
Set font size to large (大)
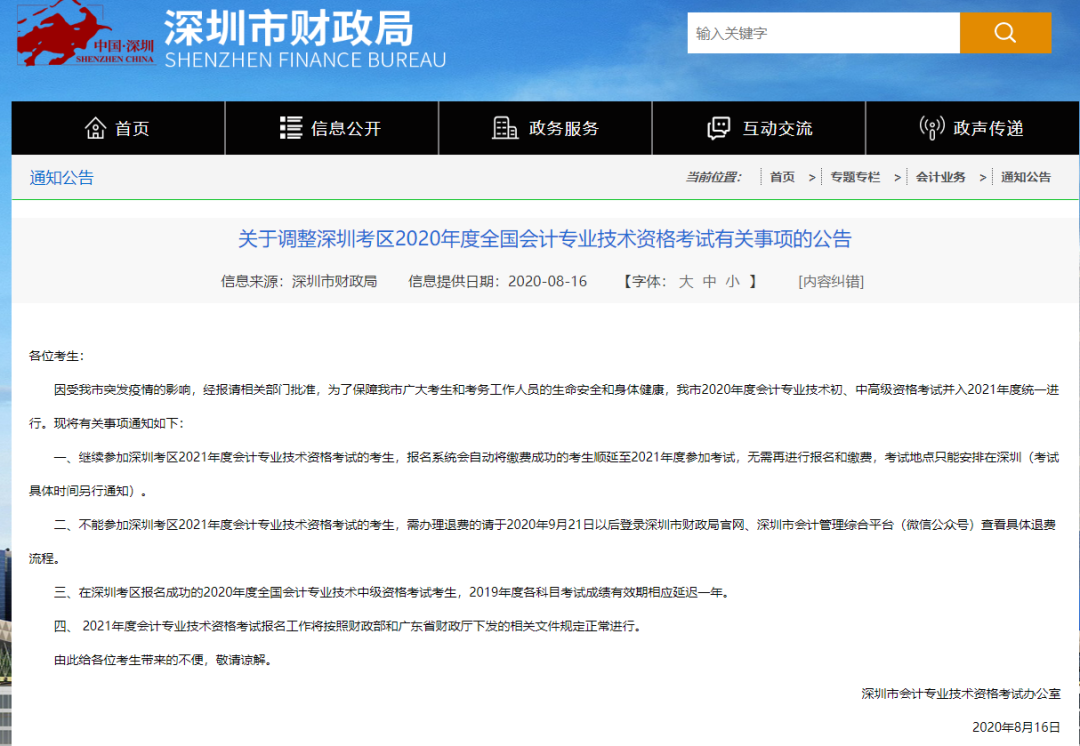686,281
